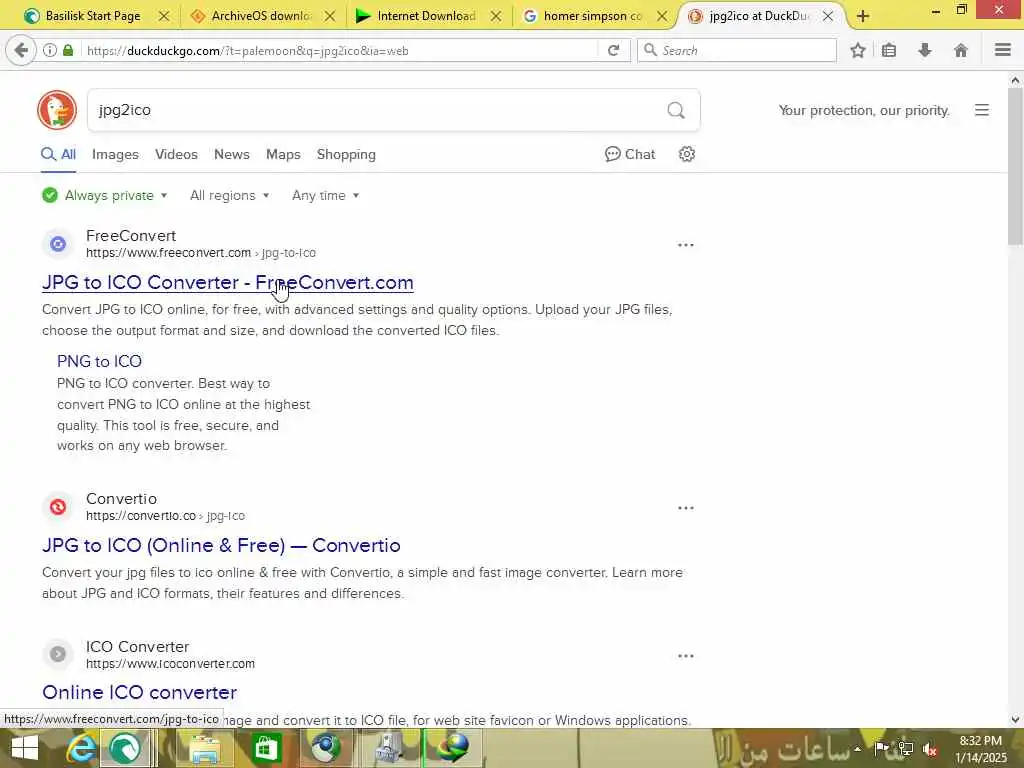This screenshot has height=768, width=1024.
Task: Click the scrollbar down arrow
Action: pos(1015,720)
